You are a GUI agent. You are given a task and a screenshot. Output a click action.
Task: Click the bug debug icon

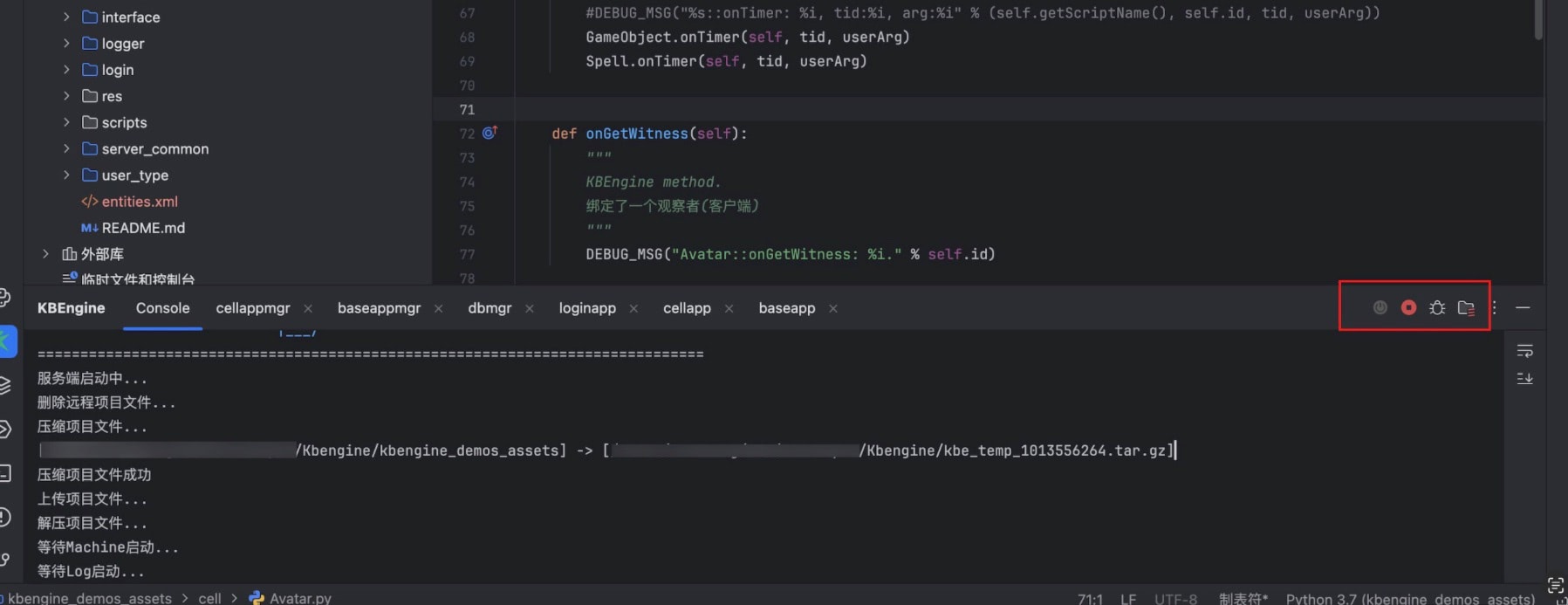pos(1437,307)
